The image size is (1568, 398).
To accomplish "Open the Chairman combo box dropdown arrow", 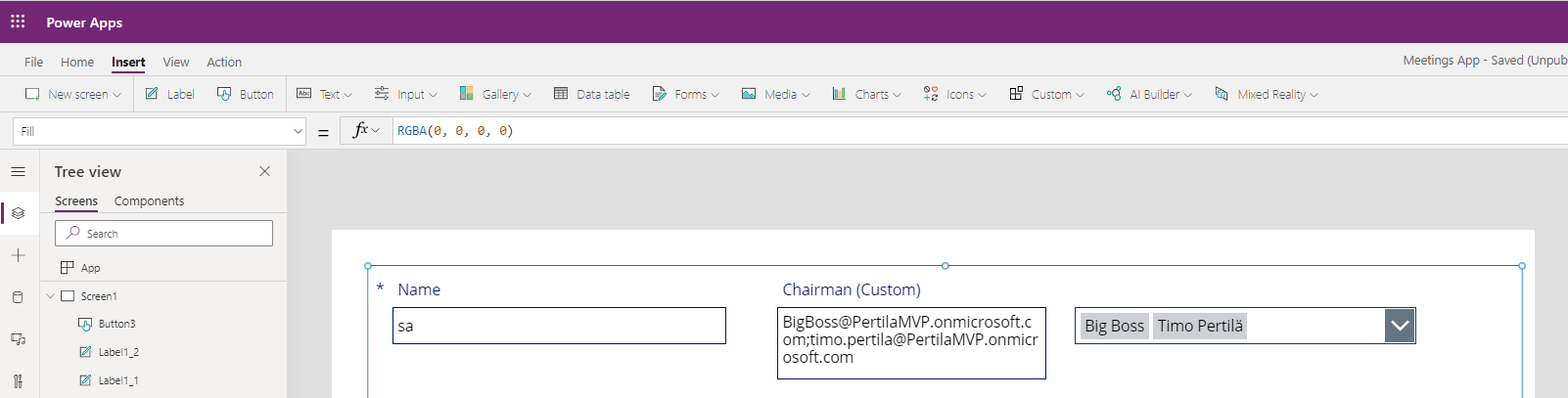I will point(1400,326).
